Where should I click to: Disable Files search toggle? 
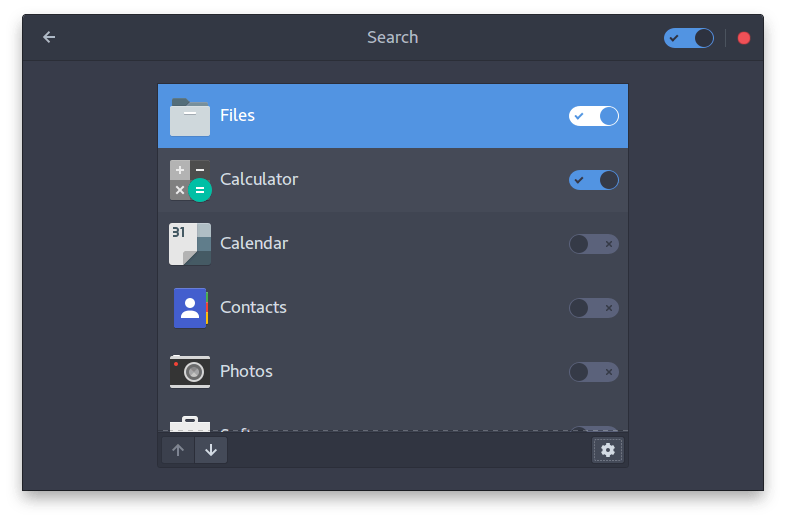coord(593,116)
